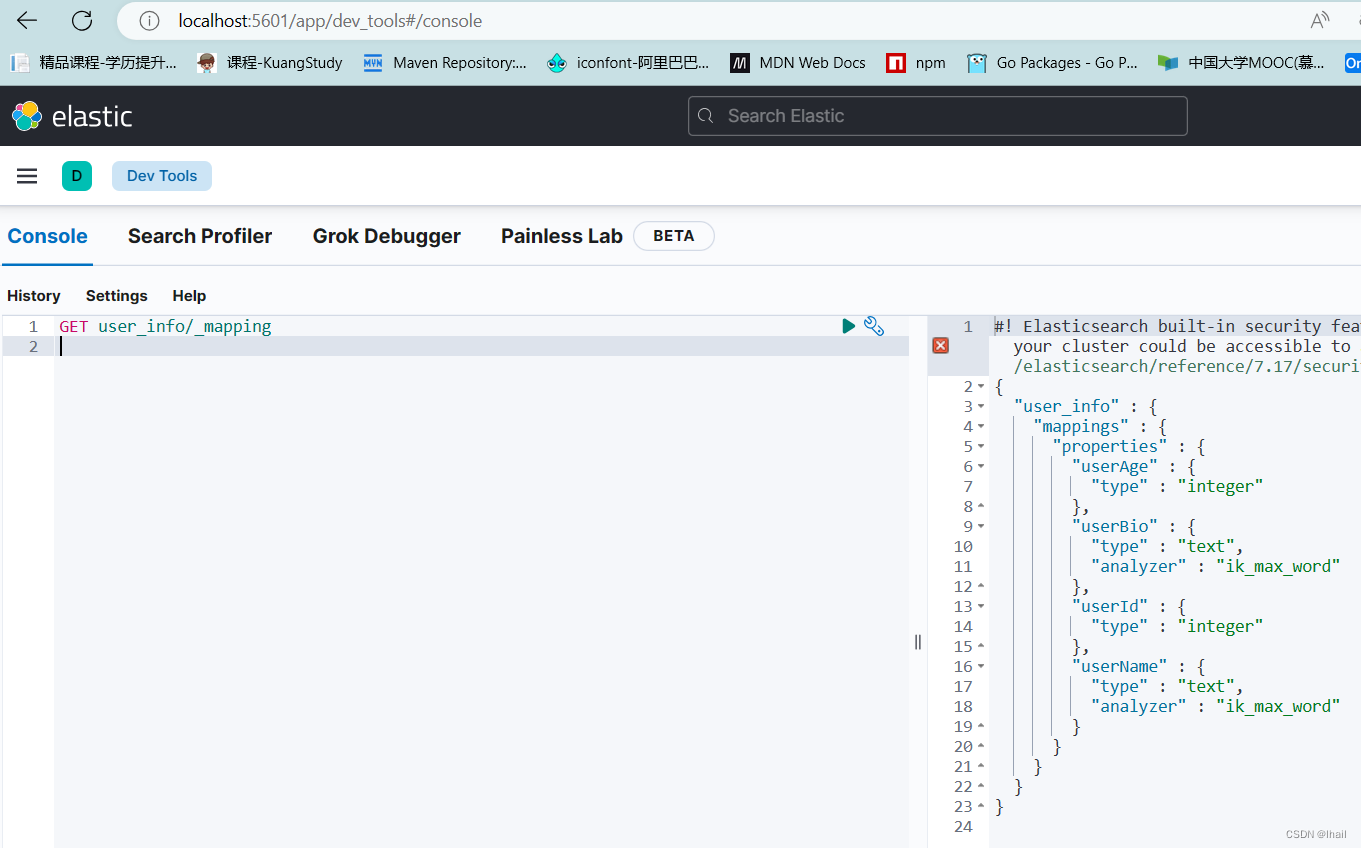Click the "properties" key in the output

coord(1110,447)
